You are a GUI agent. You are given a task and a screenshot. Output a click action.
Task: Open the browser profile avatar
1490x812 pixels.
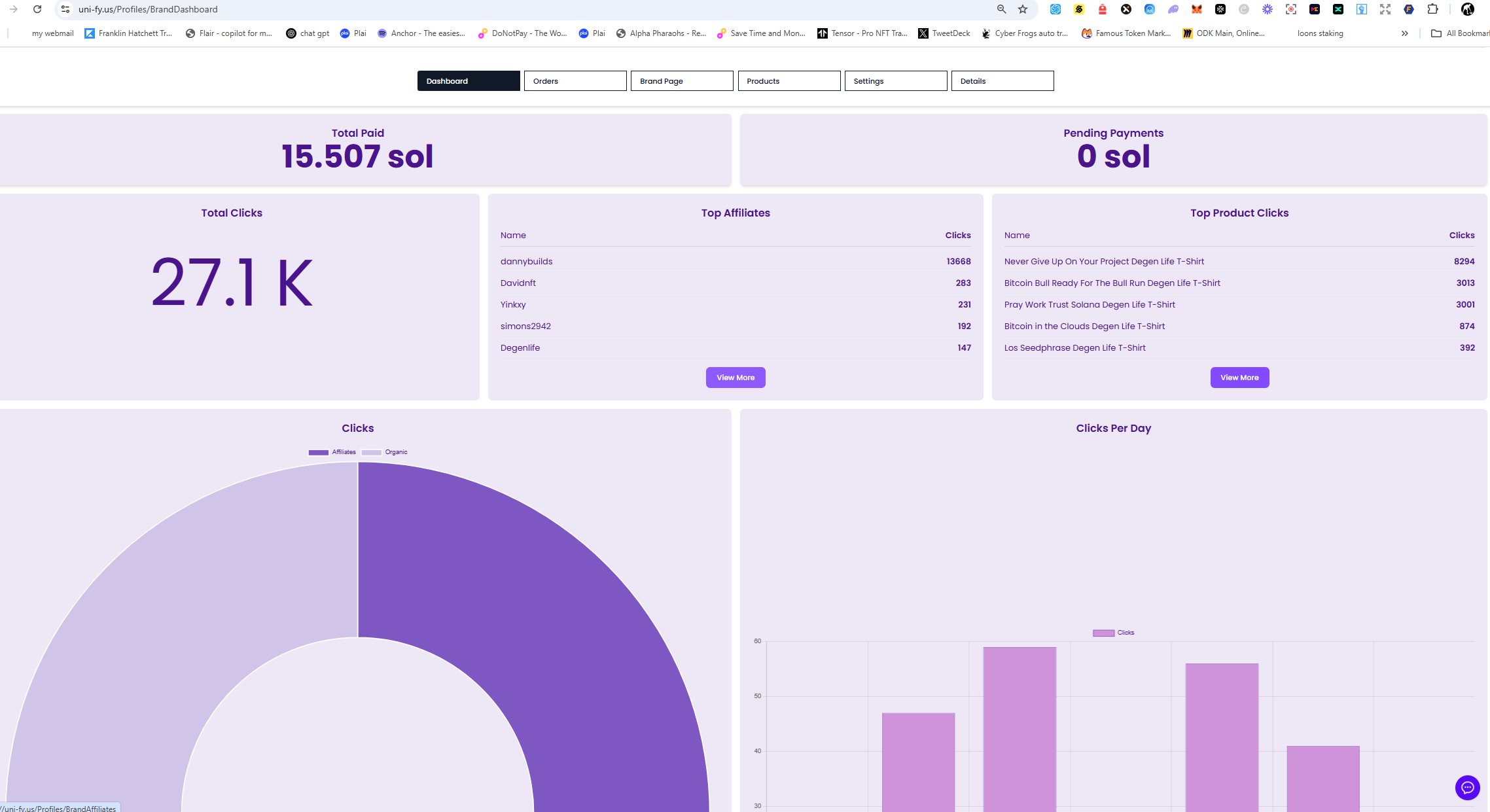[x=1468, y=9]
